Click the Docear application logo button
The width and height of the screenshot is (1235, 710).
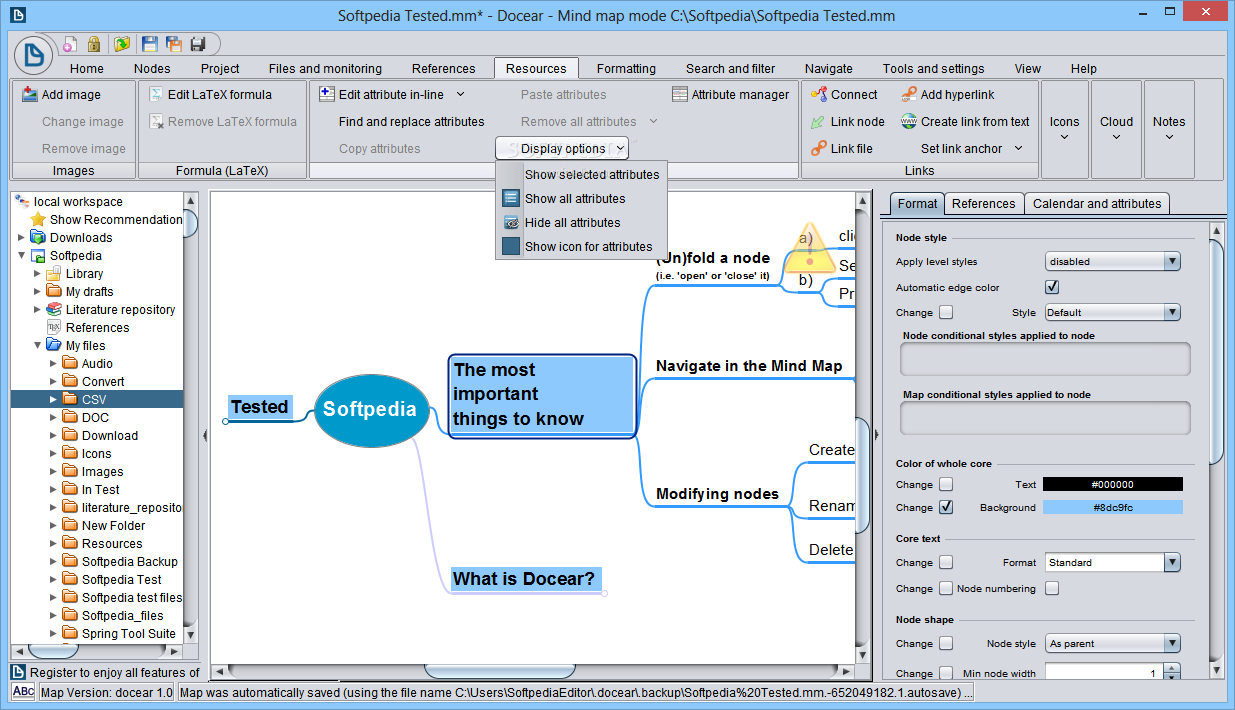pos(34,56)
